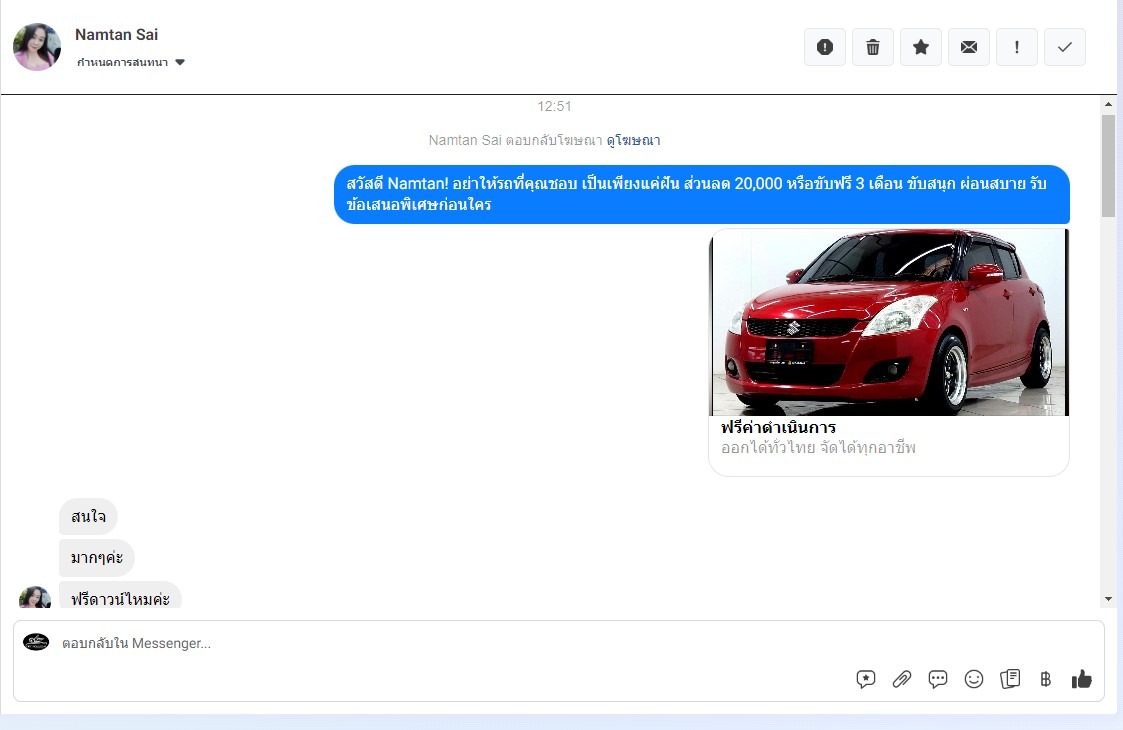Click the scrollbar down arrow in chat
This screenshot has height=730, width=1123.
tap(1108, 599)
